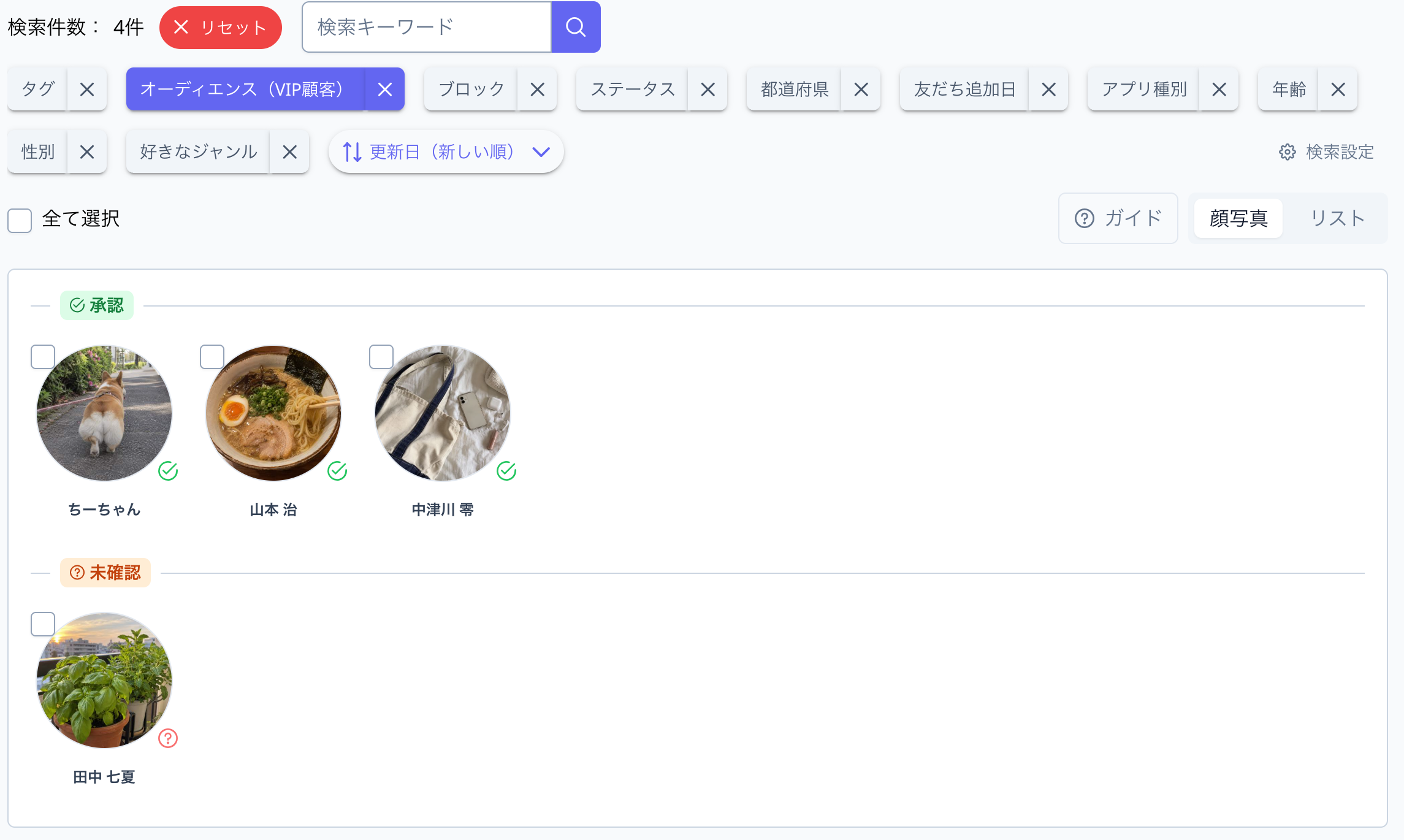Switch to 顔写真 view tab
Image resolution: width=1404 pixels, height=840 pixels.
coord(1238,218)
